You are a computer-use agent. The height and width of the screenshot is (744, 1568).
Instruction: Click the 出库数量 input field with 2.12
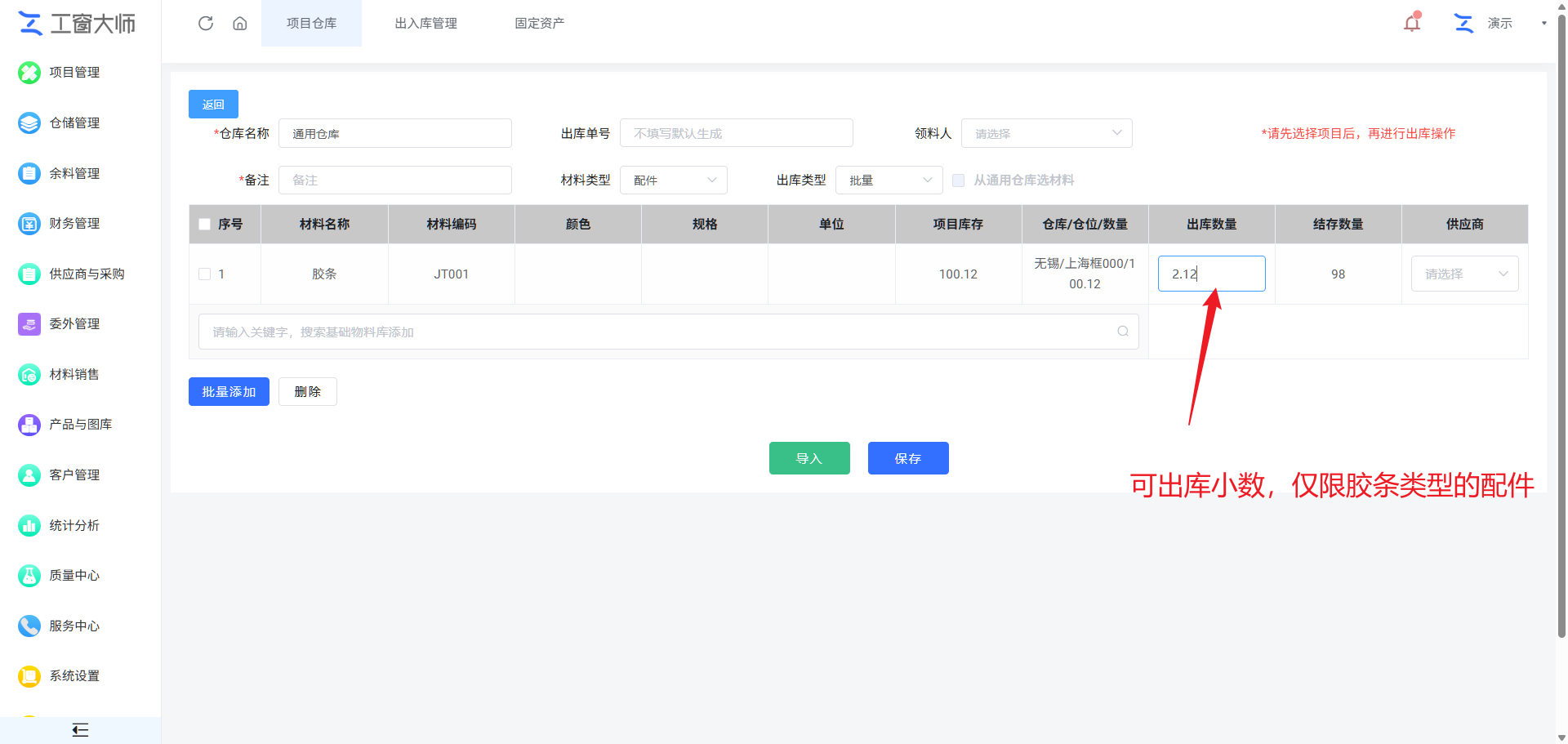[1211, 274]
